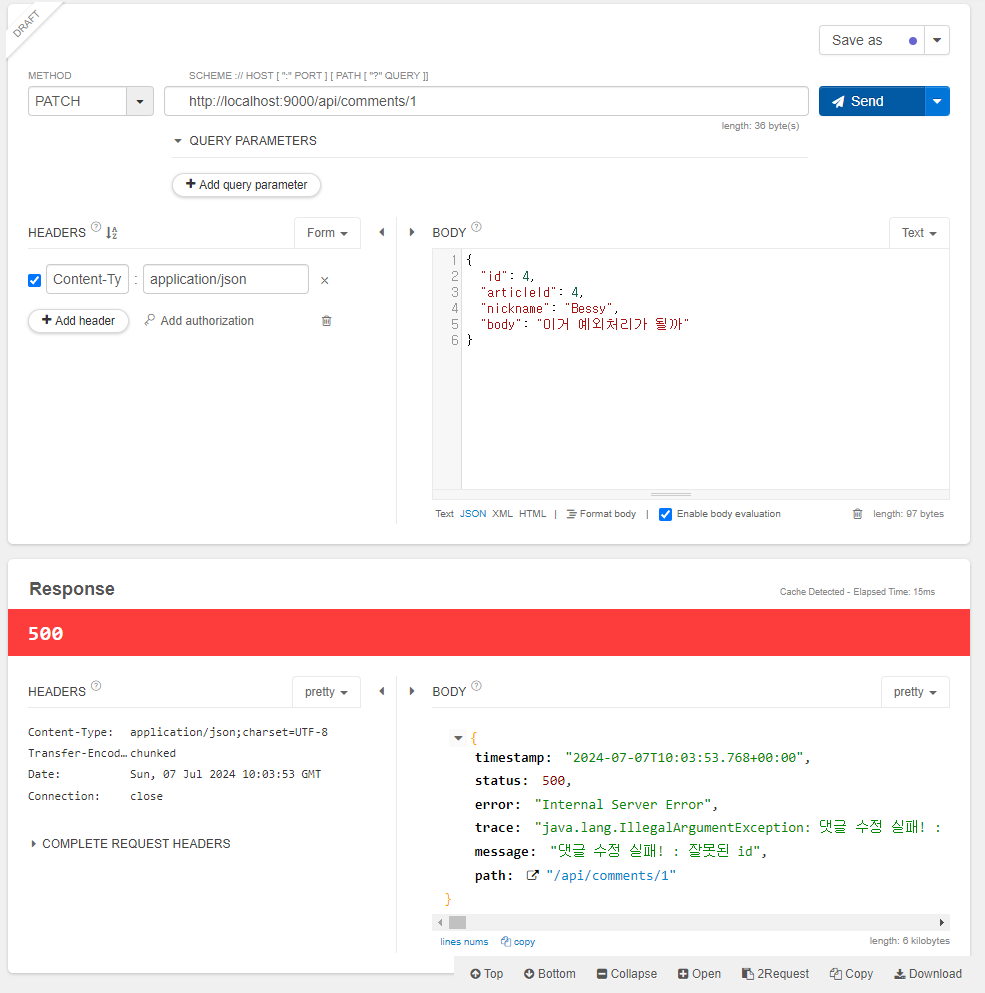Click Copy in the response toolbar
Screen dimensions: 985x993
click(851, 974)
